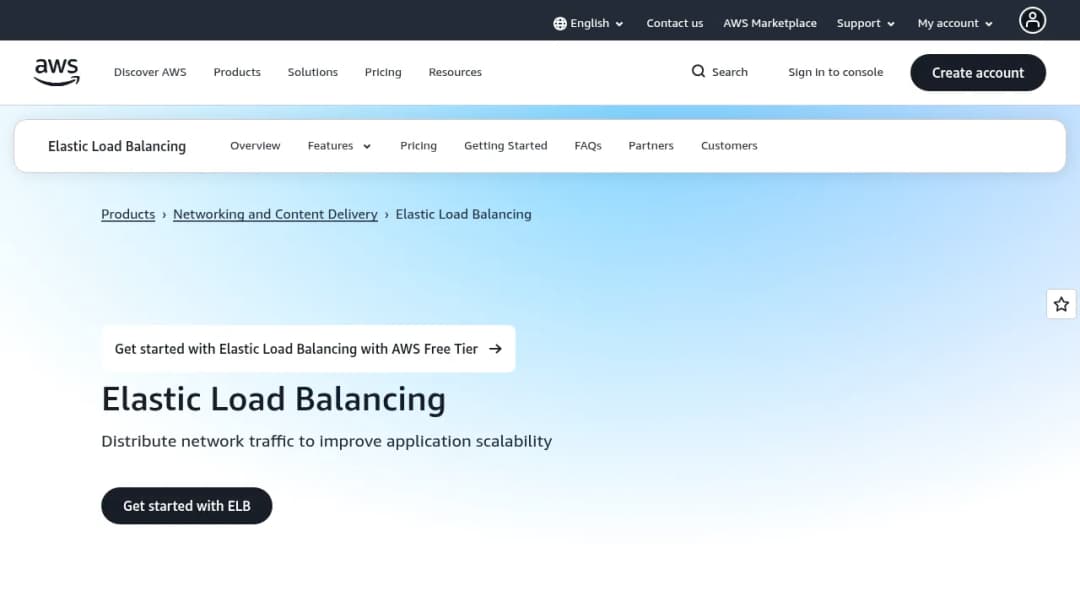
Task: Open the Partners tab
Action: [x=651, y=146]
